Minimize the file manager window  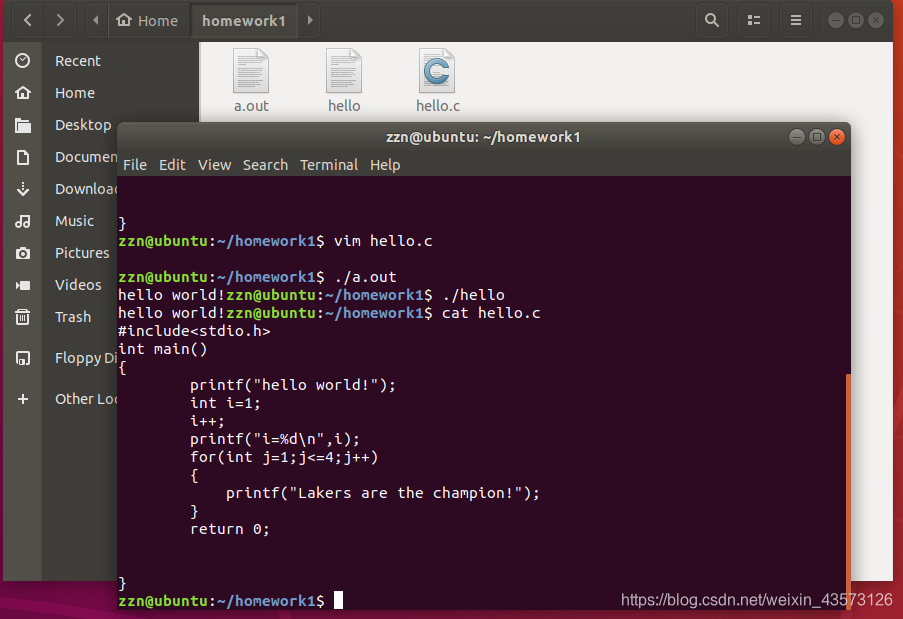(x=836, y=21)
